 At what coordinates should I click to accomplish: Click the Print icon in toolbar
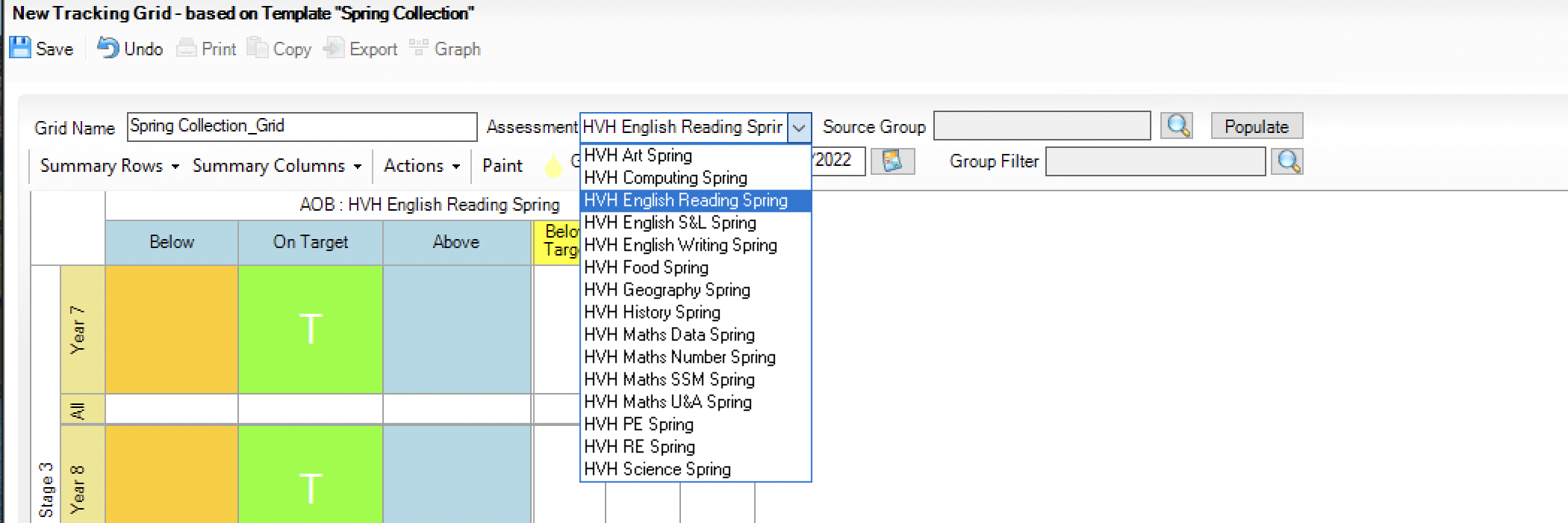(186, 49)
